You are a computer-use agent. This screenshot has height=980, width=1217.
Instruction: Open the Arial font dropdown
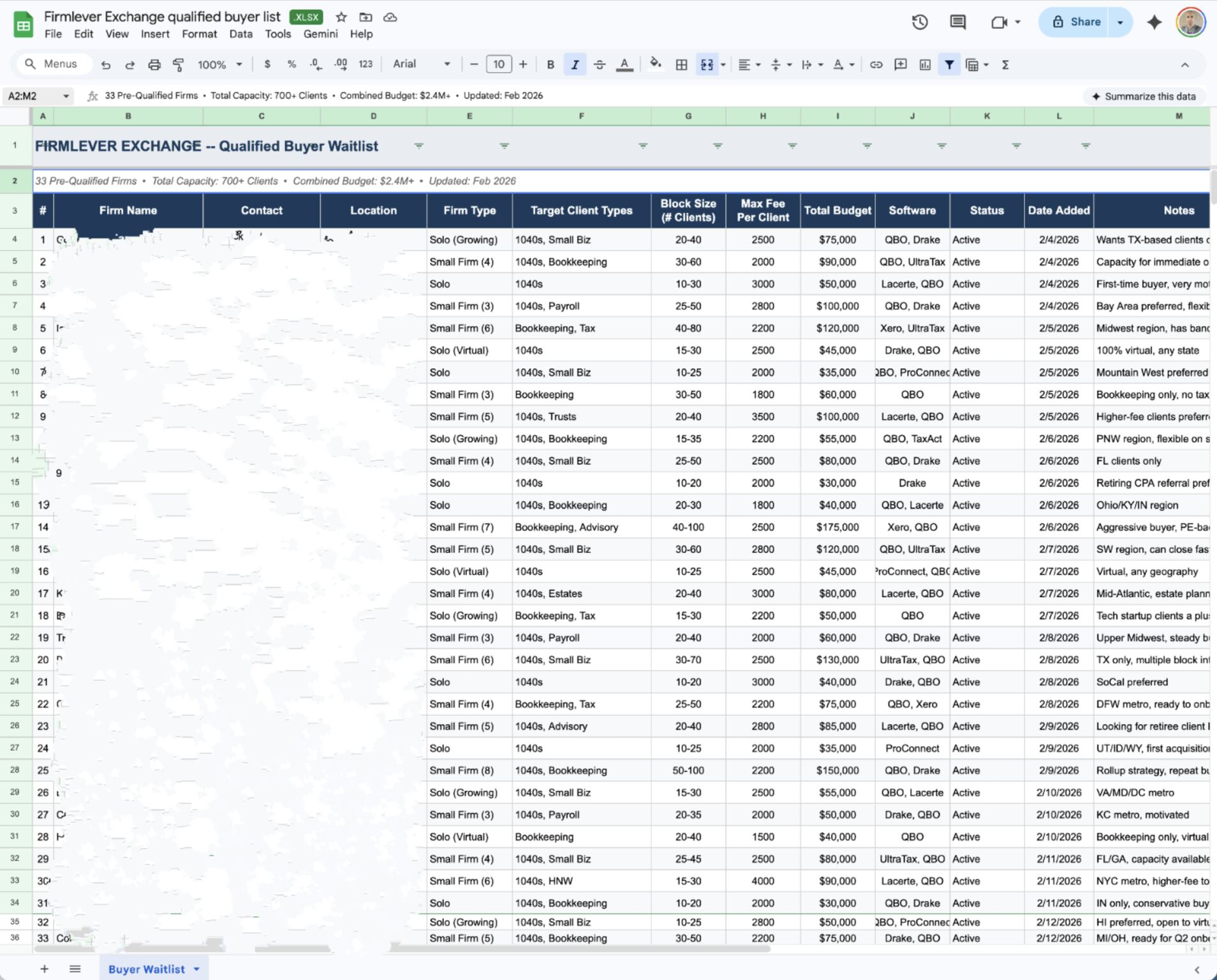point(421,64)
